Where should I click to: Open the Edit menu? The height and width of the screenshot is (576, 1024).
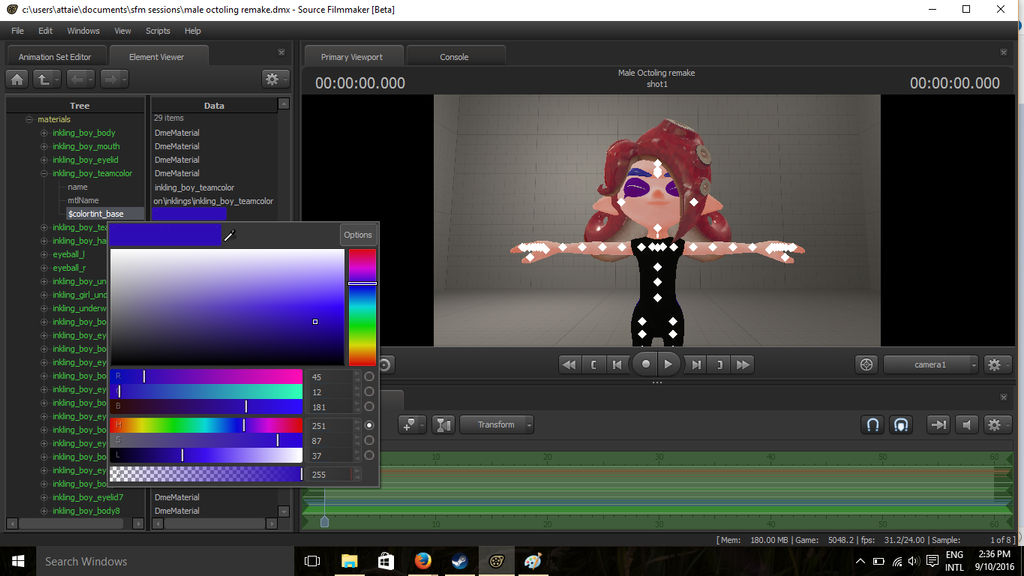click(x=45, y=31)
